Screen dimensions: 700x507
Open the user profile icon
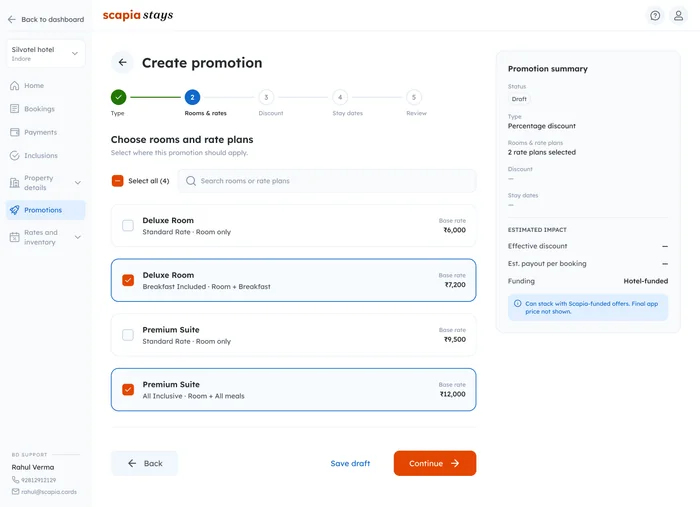[678, 16]
